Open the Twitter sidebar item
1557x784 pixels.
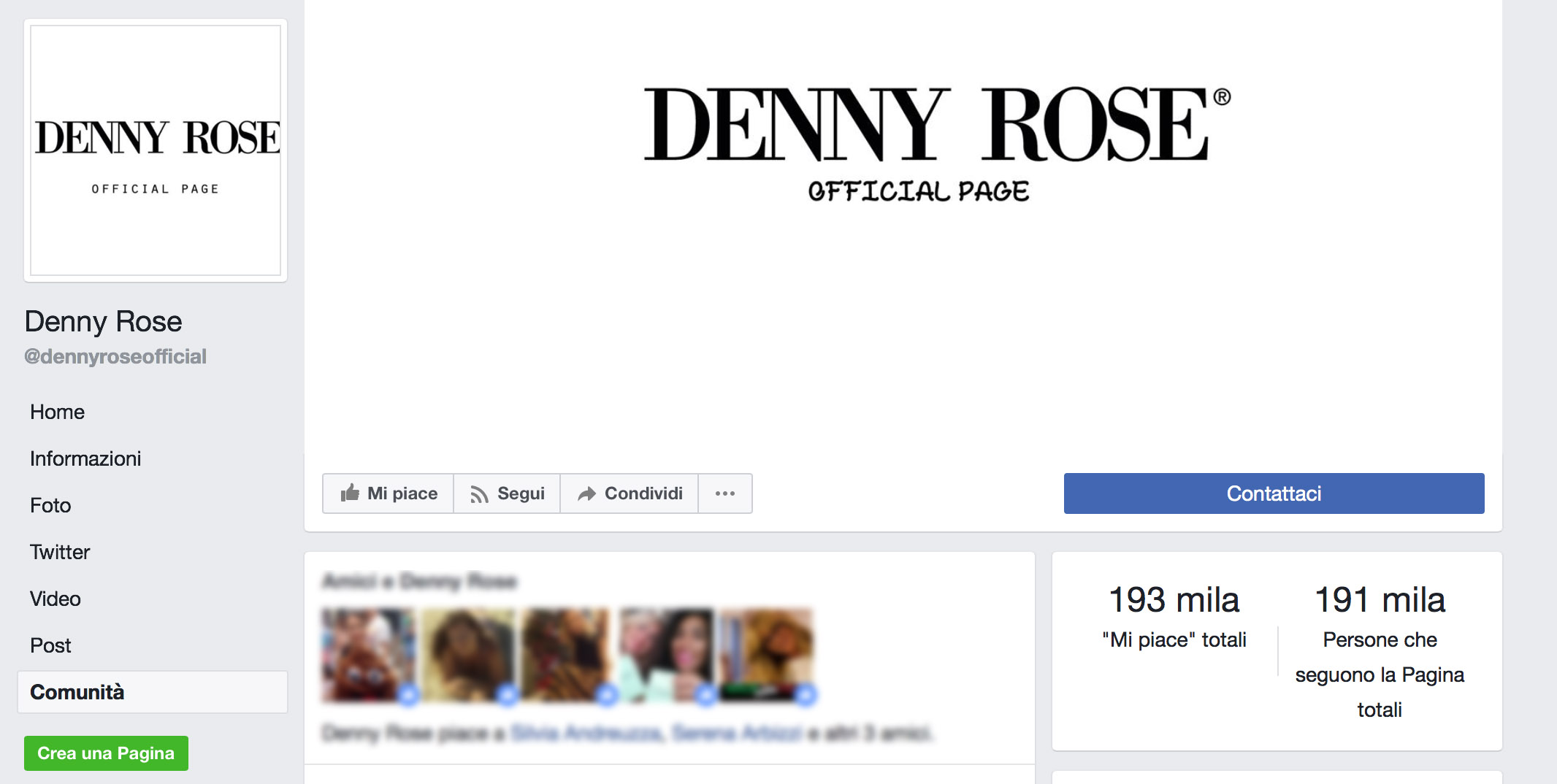60,552
